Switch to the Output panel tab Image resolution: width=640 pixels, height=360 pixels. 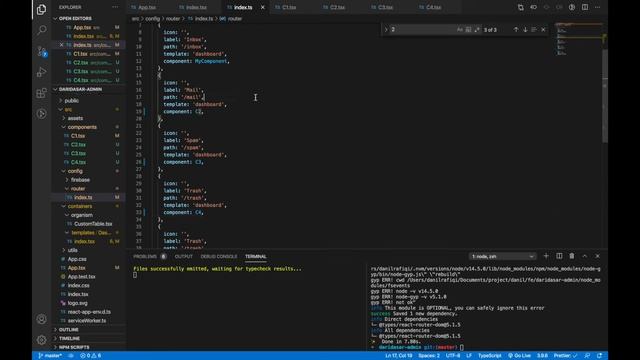pyautogui.click(x=184, y=256)
